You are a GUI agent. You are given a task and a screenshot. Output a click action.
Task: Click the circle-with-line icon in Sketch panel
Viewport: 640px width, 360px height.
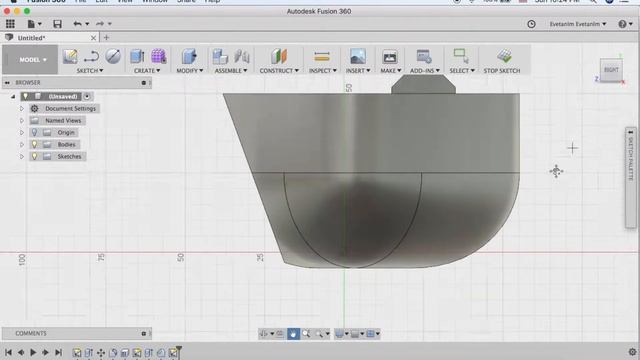(113, 56)
